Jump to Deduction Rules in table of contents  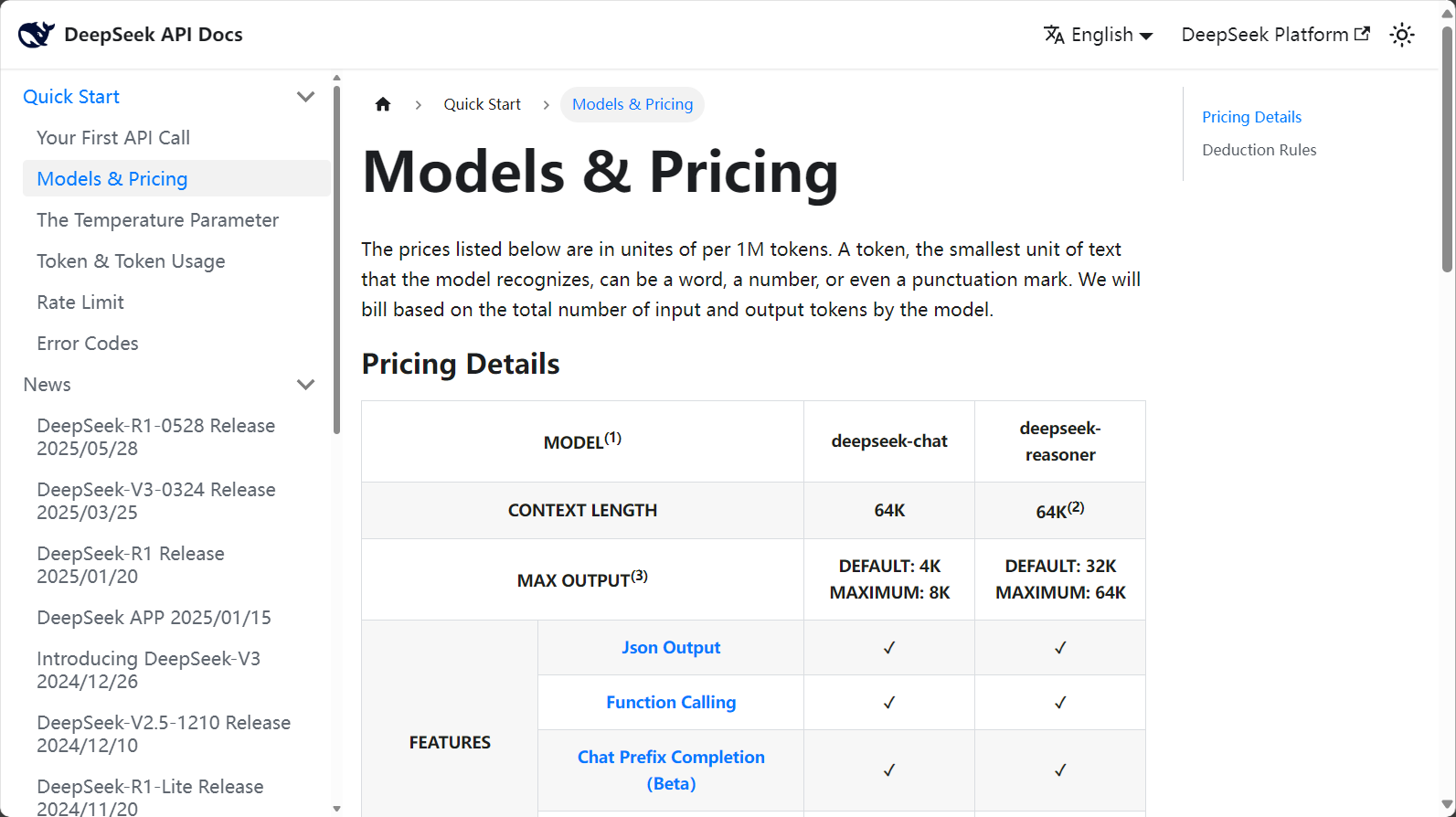click(1259, 150)
